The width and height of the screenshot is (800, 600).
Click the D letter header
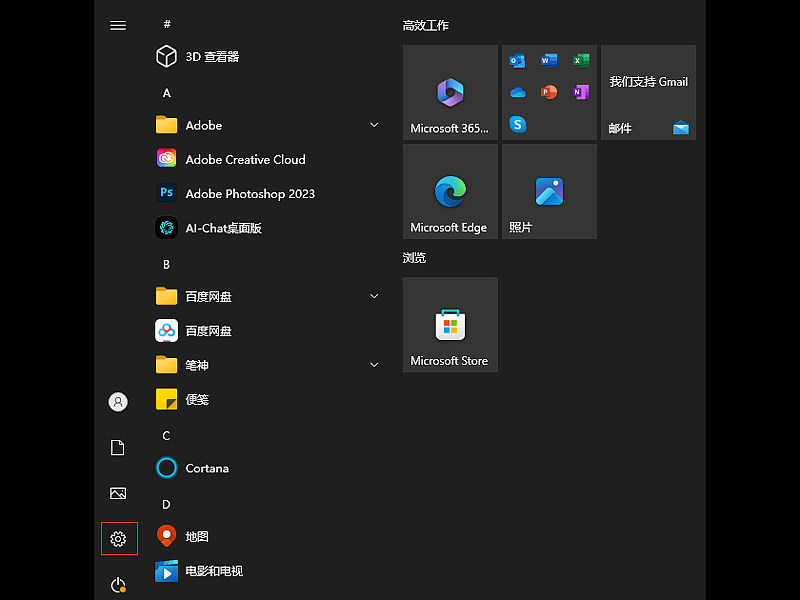tap(166, 504)
